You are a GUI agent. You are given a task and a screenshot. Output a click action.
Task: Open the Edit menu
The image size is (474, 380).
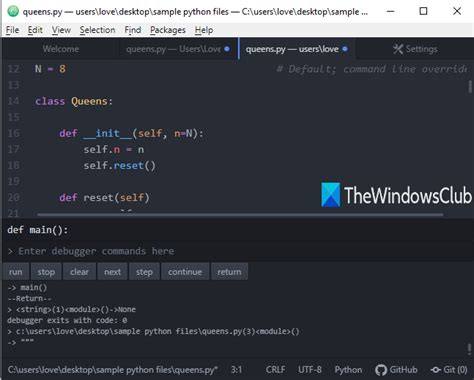pyautogui.click(x=35, y=30)
